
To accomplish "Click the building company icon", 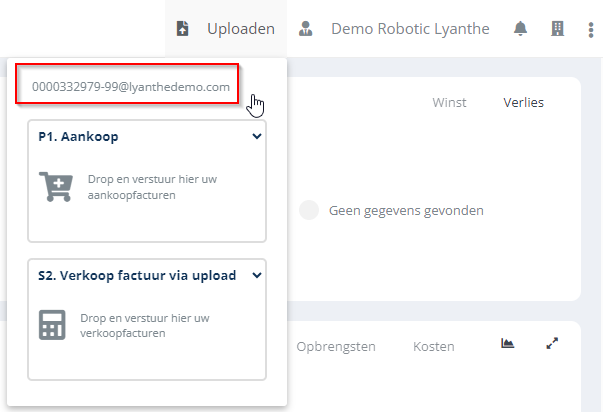I will tap(558, 29).
